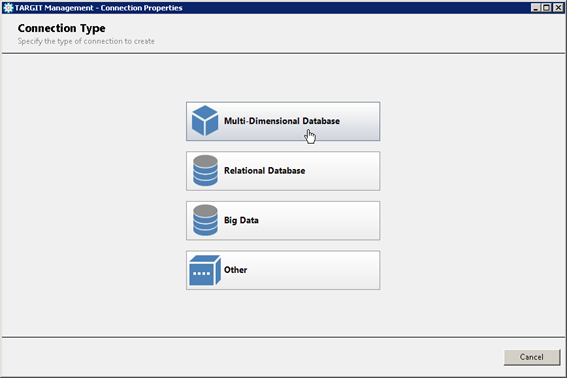The width and height of the screenshot is (567, 378).
Task: Select the Multi-Dimensional Database cube icon
Action: click(205, 121)
